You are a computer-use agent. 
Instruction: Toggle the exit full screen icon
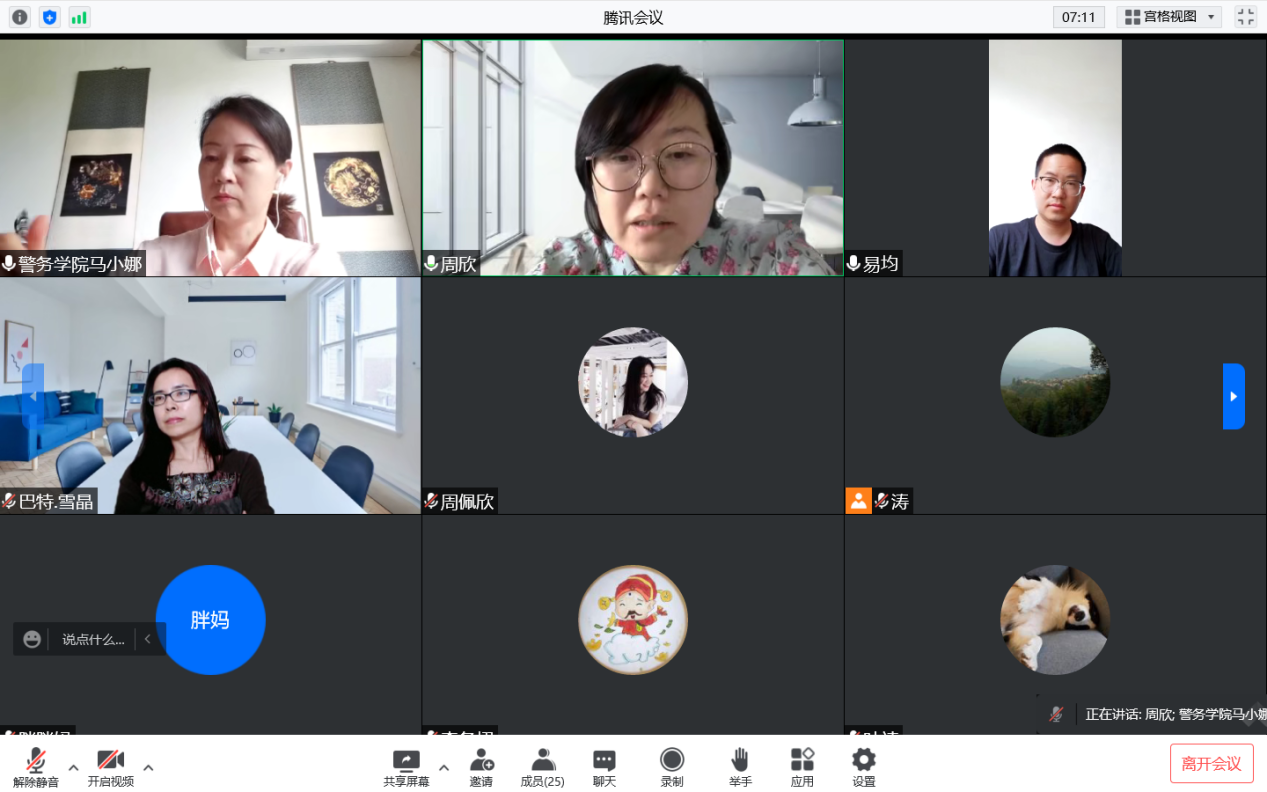pos(1245,17)
